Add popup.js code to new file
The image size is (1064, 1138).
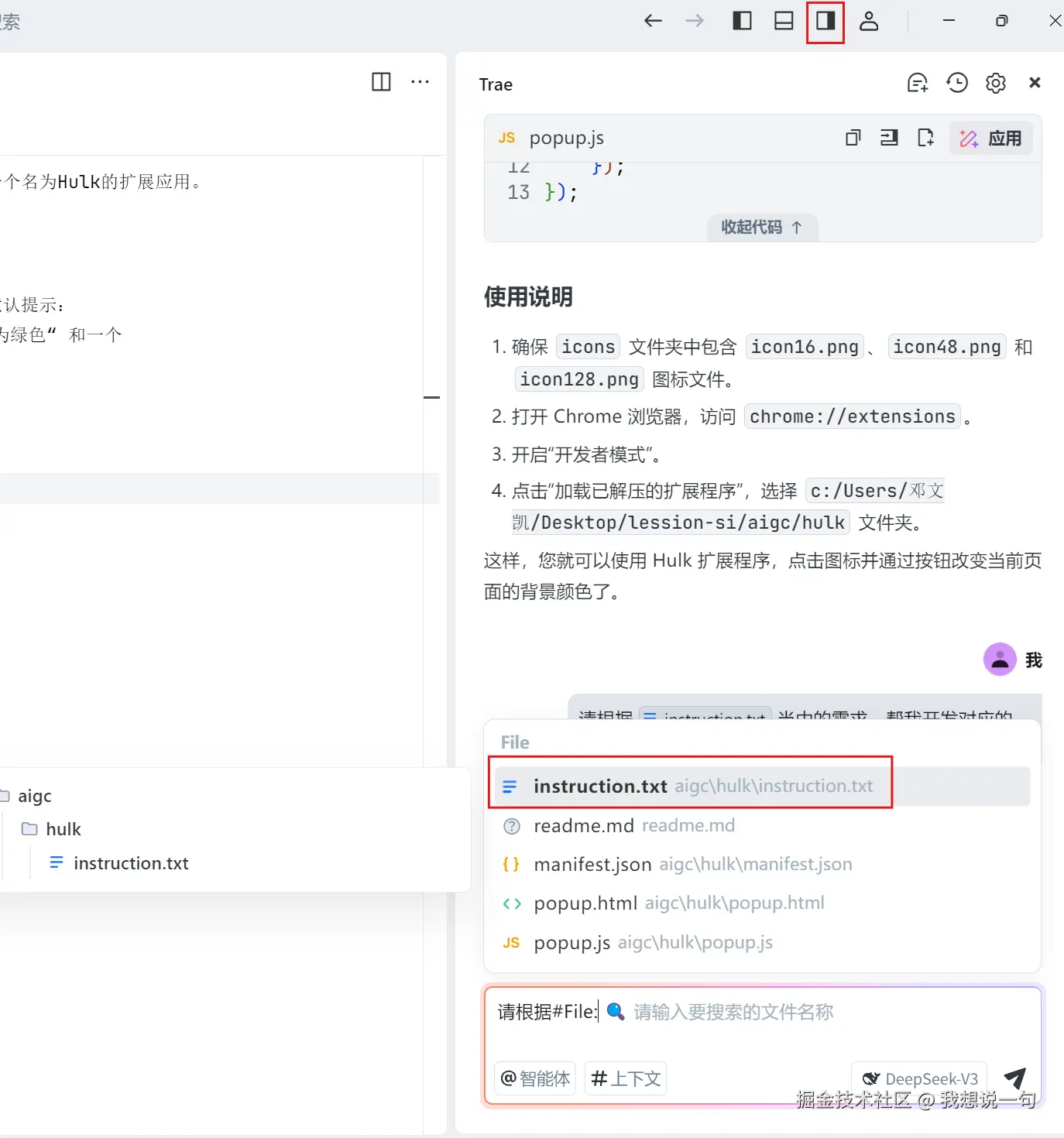click(925, 138)
